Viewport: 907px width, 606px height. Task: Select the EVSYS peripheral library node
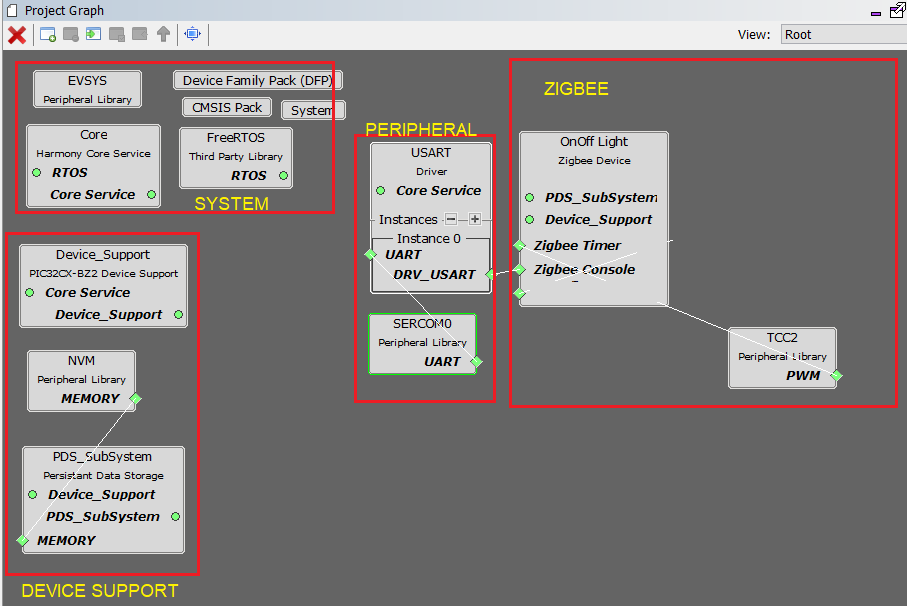pyautogui.click(x=87, y=88)
